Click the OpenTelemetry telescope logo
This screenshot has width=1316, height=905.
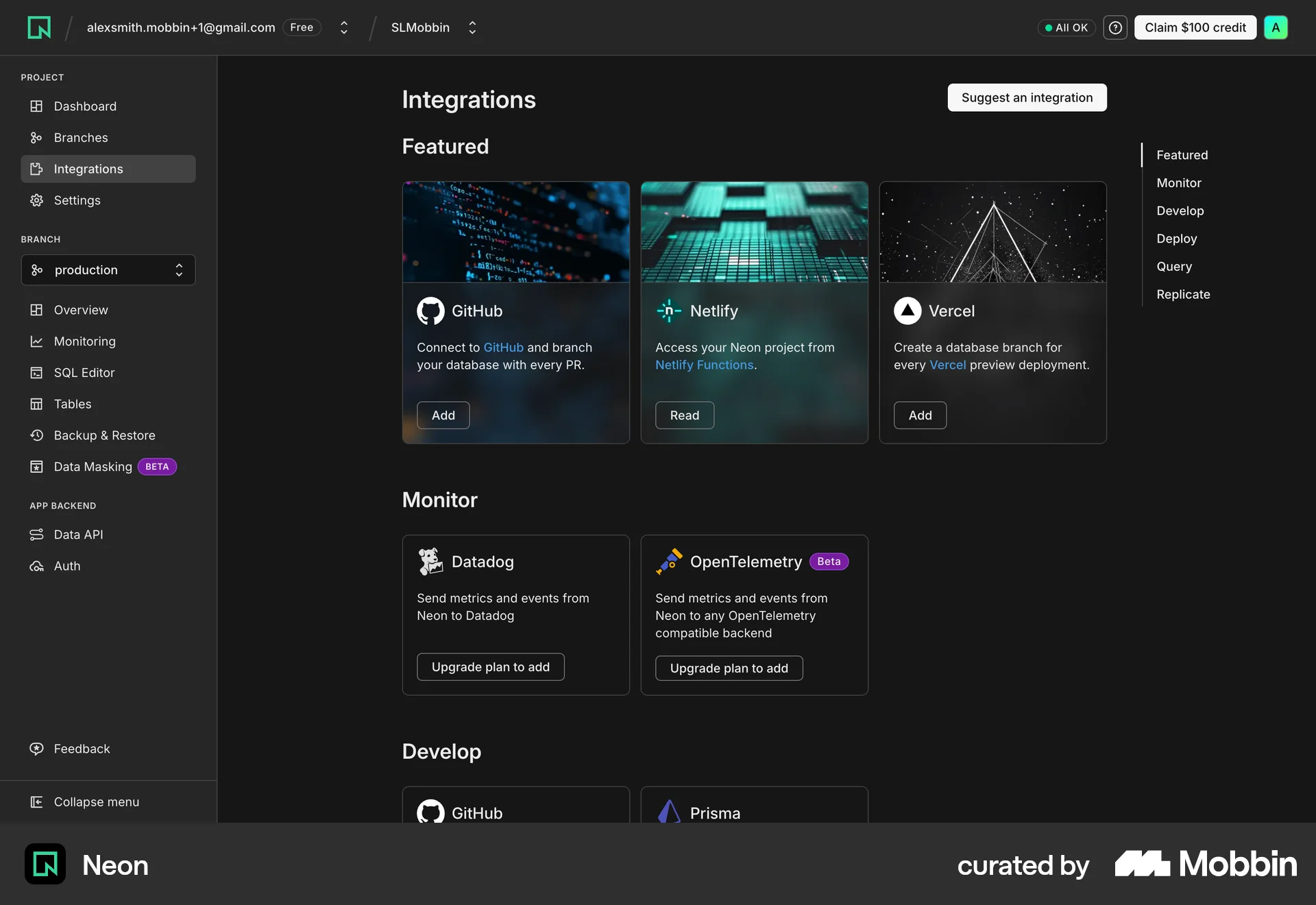[669, 562]
